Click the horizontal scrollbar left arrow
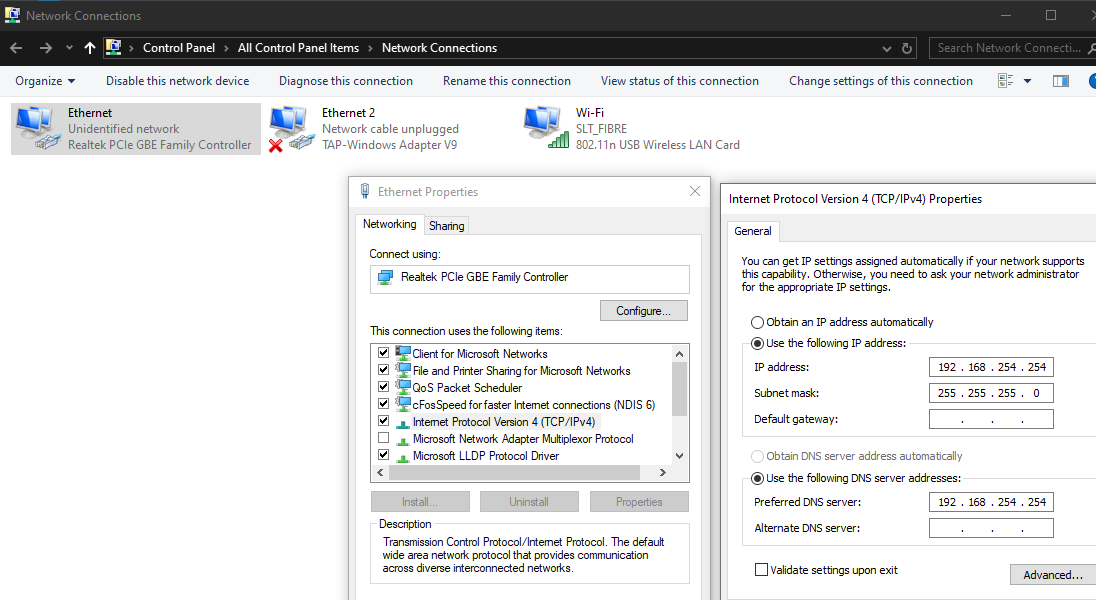 coord(380,473)
